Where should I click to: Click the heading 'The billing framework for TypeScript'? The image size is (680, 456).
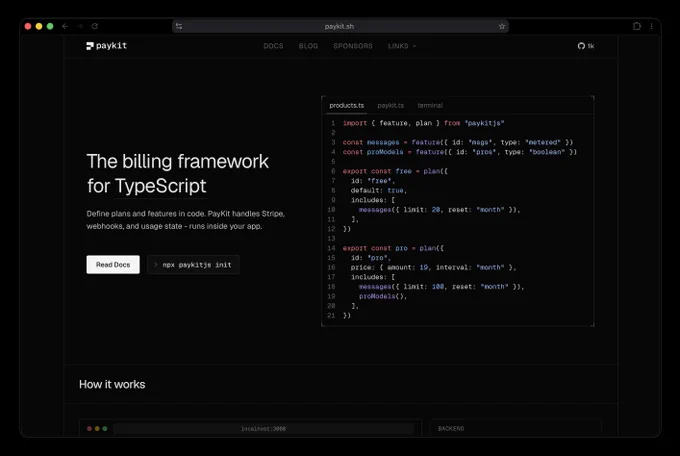177,174
